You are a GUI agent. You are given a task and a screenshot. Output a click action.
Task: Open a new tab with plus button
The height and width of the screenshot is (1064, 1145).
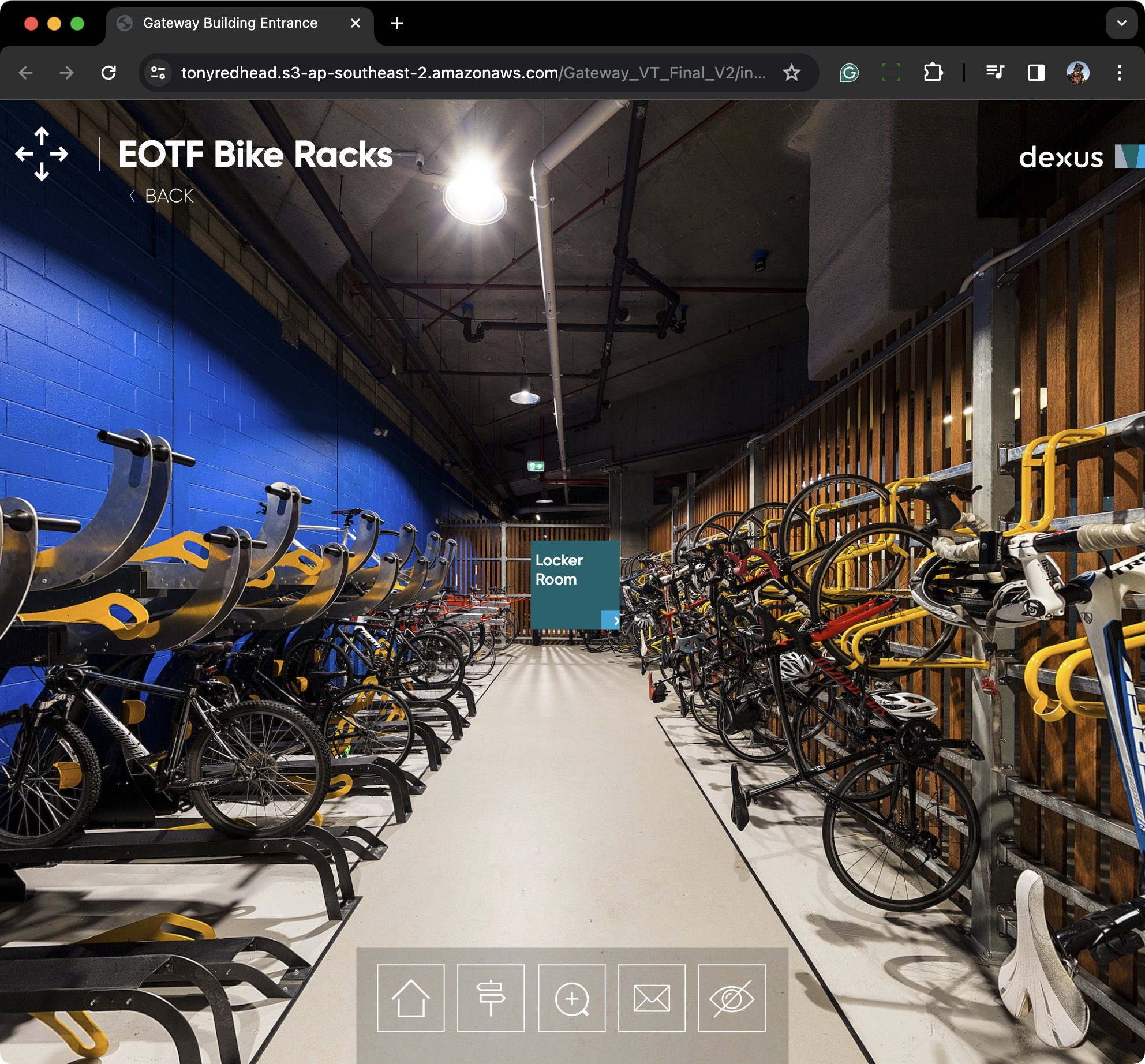(397, 23)
